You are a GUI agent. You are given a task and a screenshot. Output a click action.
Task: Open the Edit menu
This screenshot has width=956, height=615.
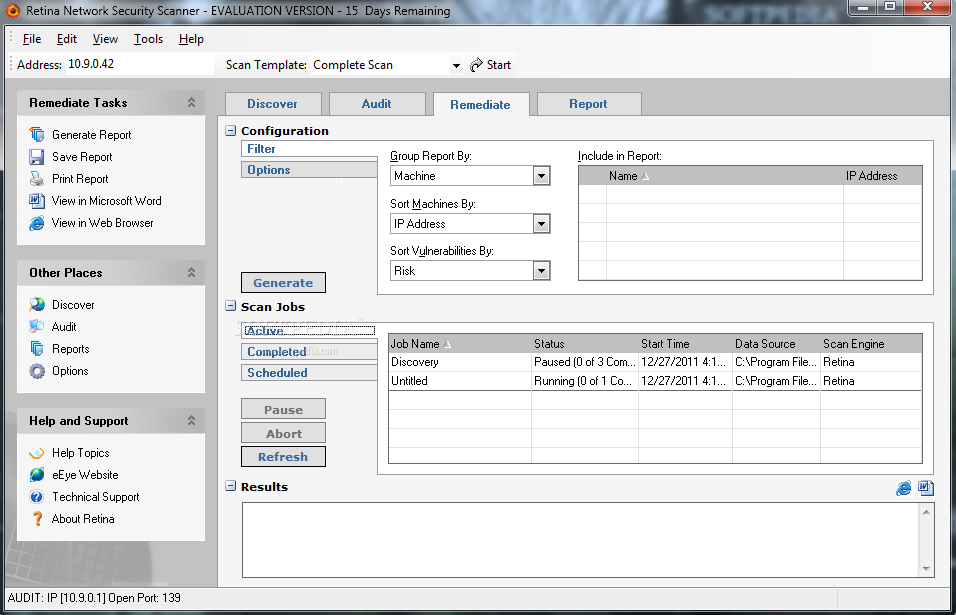click(x=66, y=39)
